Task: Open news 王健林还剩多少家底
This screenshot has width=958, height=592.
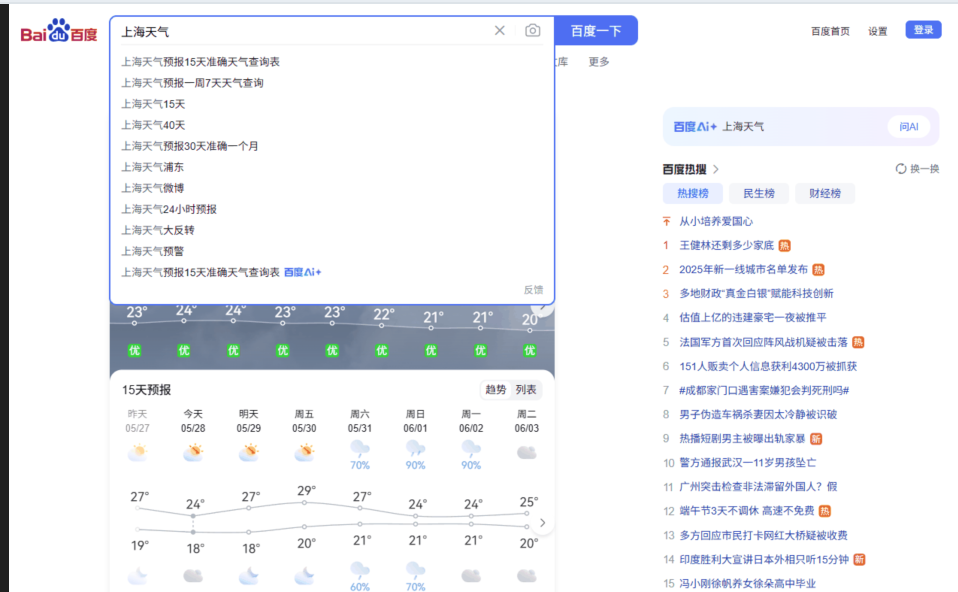Action: [726, 246]
